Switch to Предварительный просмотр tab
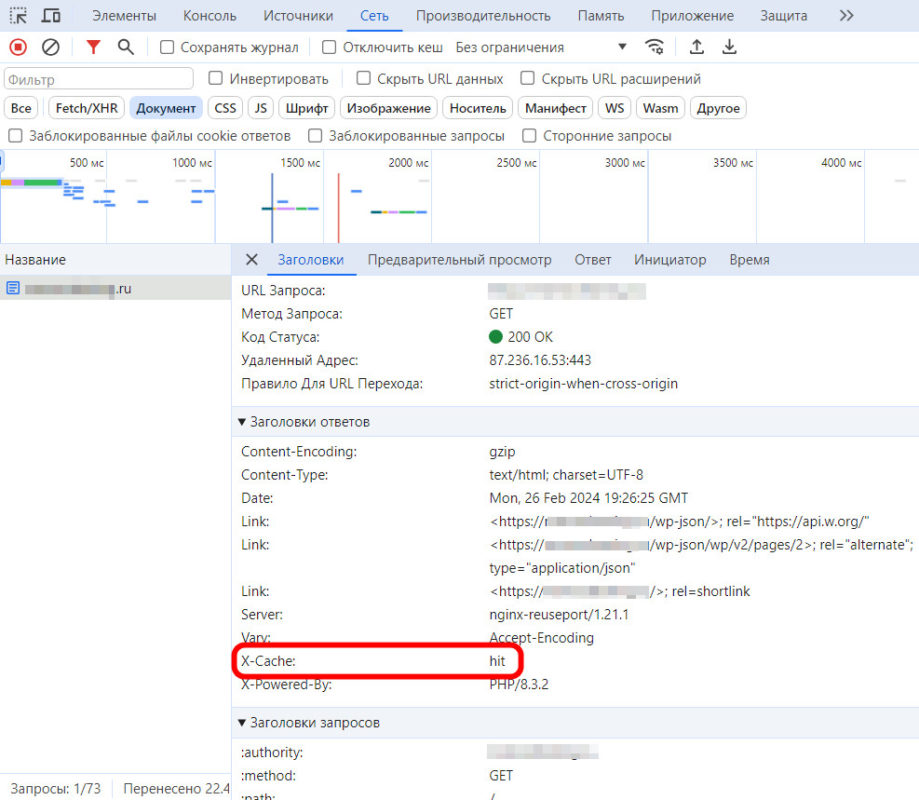This screenshot has height=800, width=919. (x=460, y=260)
